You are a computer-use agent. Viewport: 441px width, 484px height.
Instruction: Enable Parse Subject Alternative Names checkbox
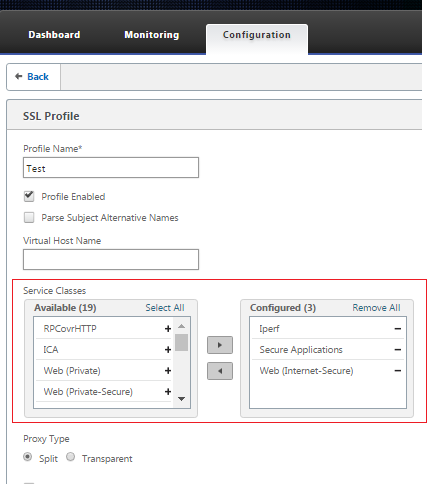(x=29, y=217)
